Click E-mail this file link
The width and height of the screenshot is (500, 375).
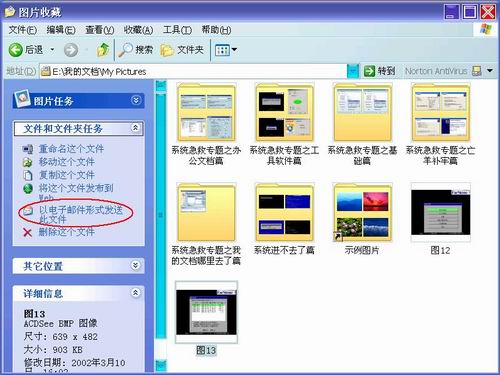(81, 214)
